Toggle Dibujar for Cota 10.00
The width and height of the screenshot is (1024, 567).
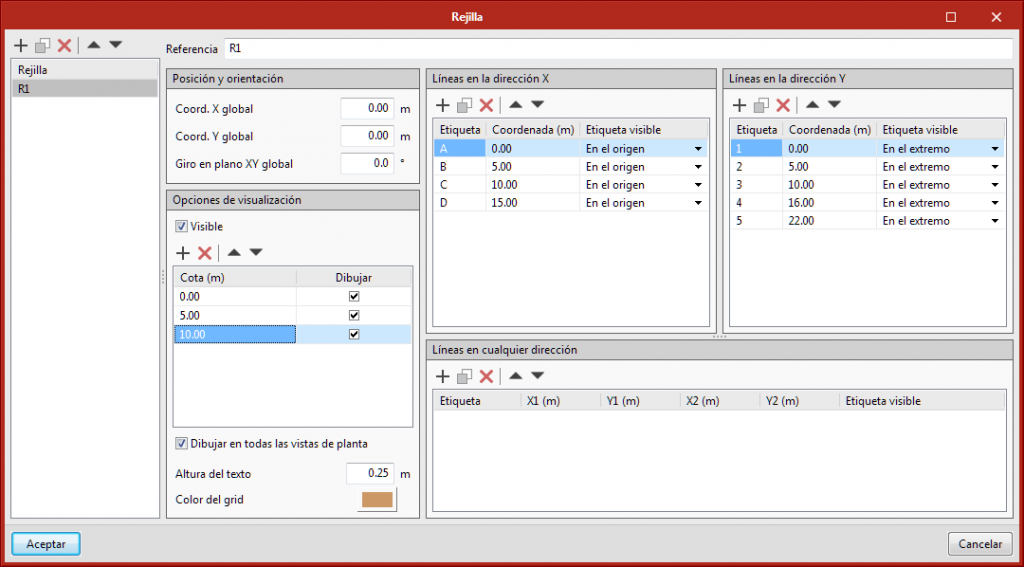pyautogui.click(x=354, y=334)
